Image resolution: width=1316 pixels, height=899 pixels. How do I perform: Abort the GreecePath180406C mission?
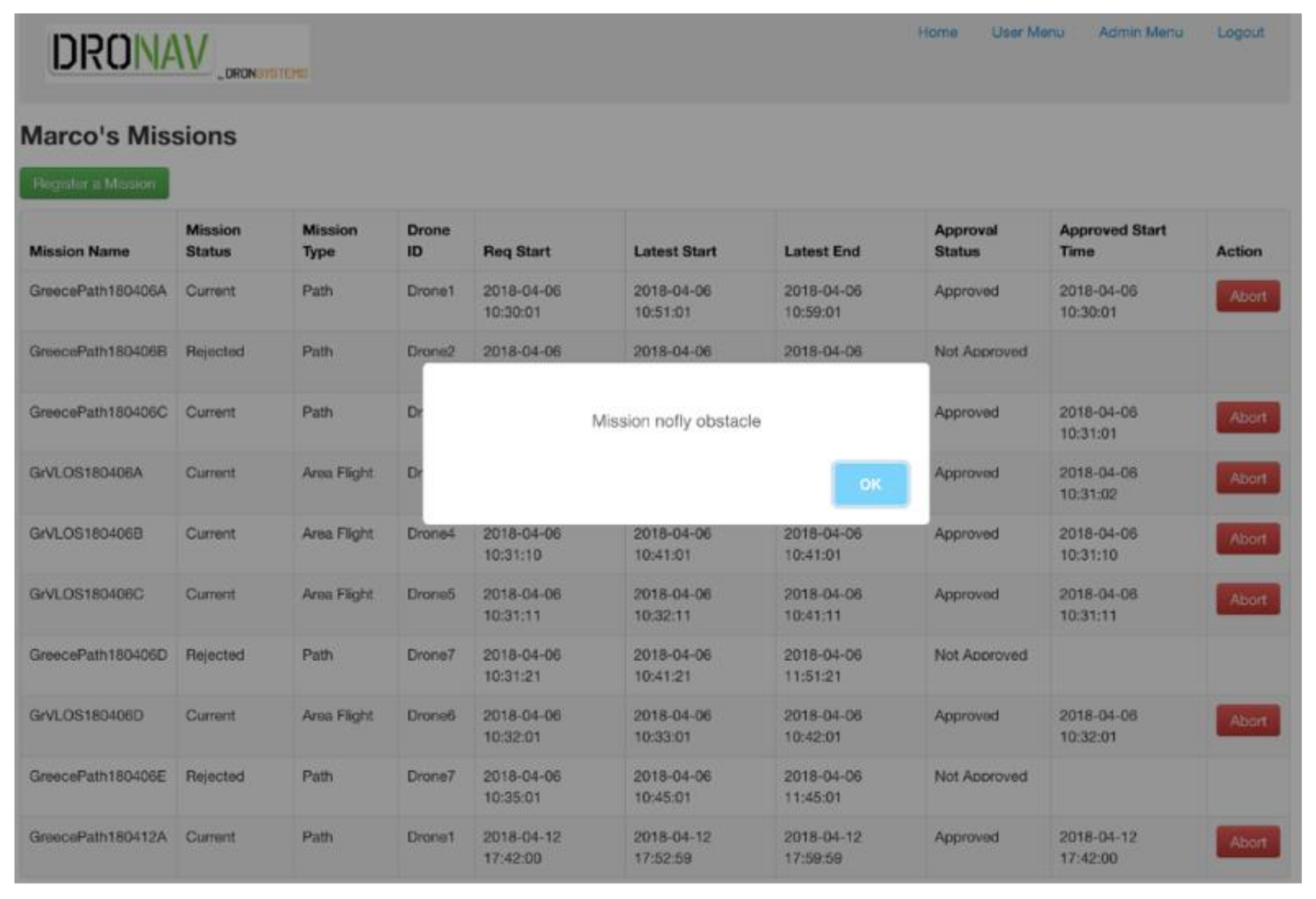tap(1248, 417)
